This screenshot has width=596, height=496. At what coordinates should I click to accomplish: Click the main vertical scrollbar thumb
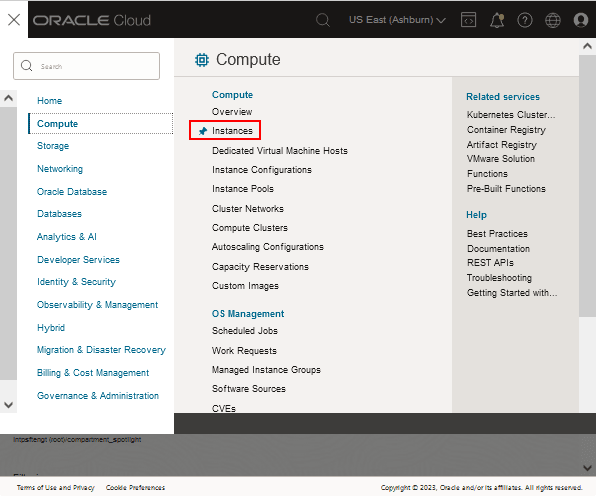(x=587, y=185)
